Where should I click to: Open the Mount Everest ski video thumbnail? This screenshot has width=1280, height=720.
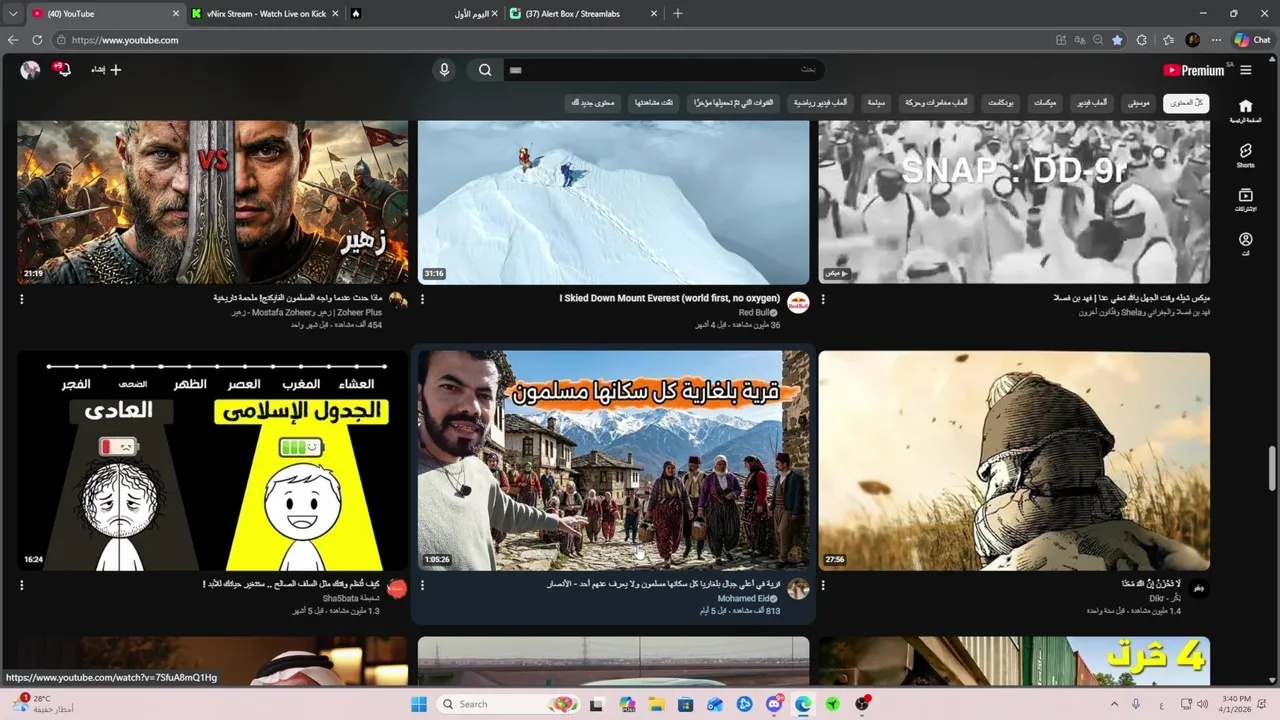pyautogui.click(x=613, y=203)
